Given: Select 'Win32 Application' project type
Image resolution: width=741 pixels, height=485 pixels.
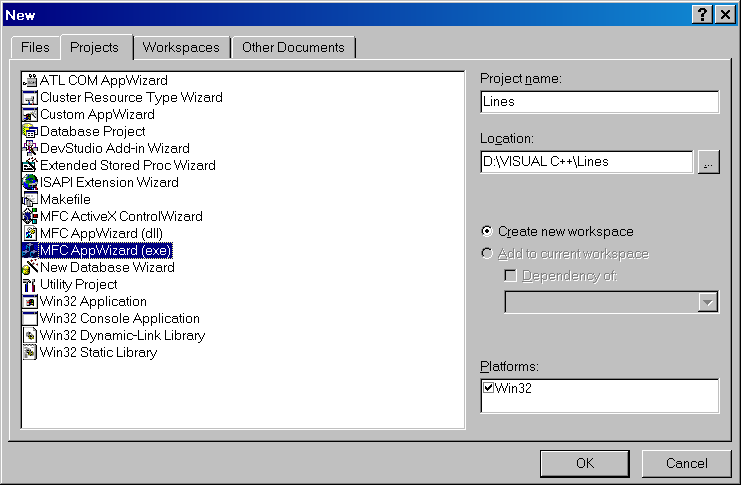Looking at the screenshot, I should (x=94, y=302).
